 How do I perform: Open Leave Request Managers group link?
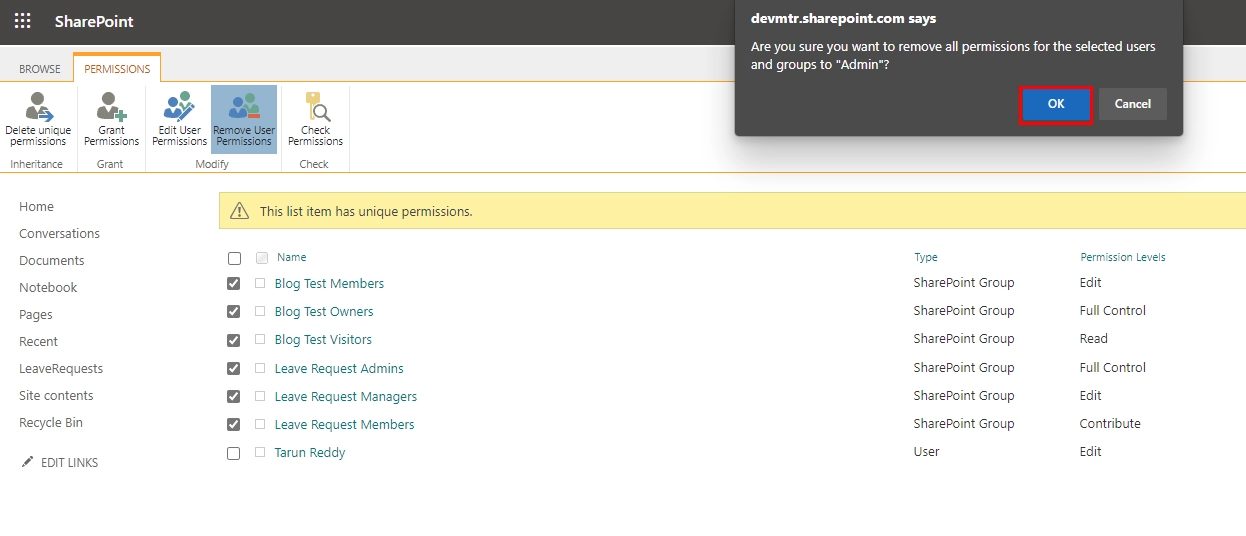click(346, 397)
